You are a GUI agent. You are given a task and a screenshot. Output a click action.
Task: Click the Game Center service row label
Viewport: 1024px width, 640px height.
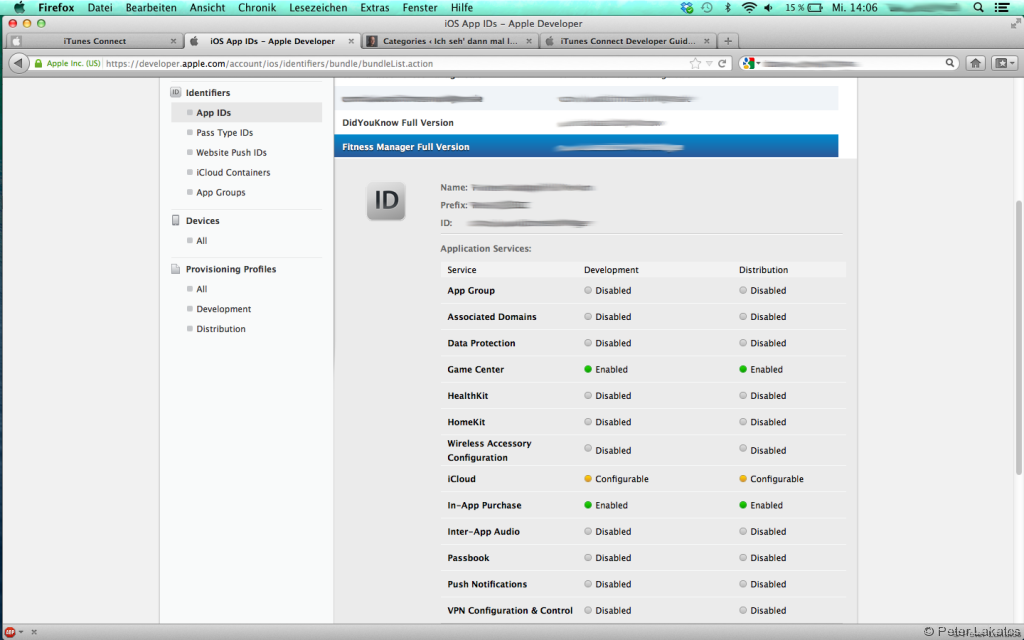point(475,369)
